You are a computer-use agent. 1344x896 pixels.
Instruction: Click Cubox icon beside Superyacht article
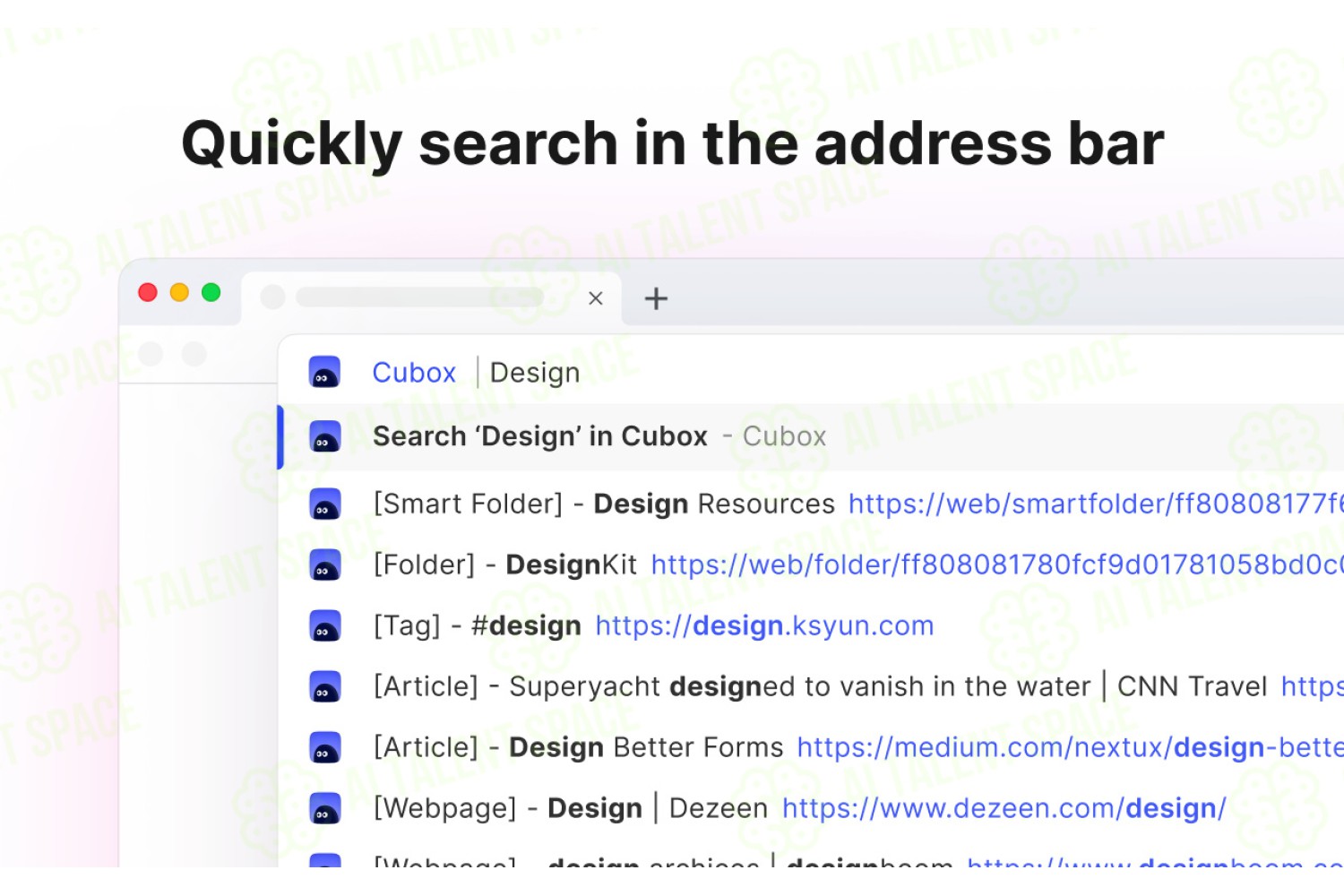click(x=324, y=686)
